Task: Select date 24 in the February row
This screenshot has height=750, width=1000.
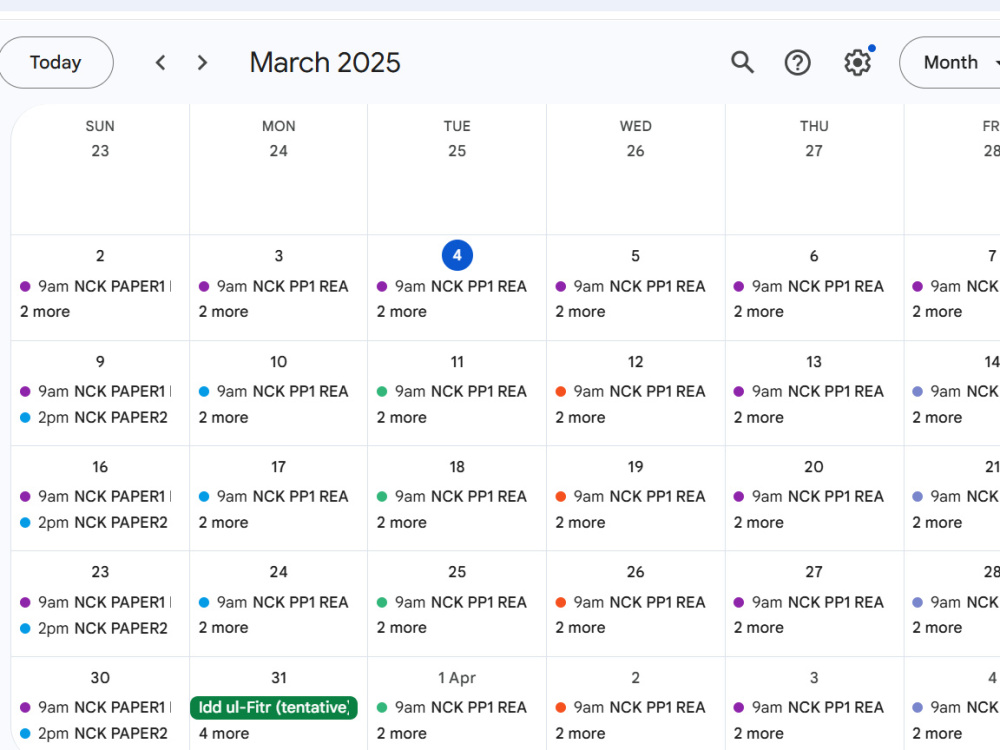Action: click(x=279, y=151)
